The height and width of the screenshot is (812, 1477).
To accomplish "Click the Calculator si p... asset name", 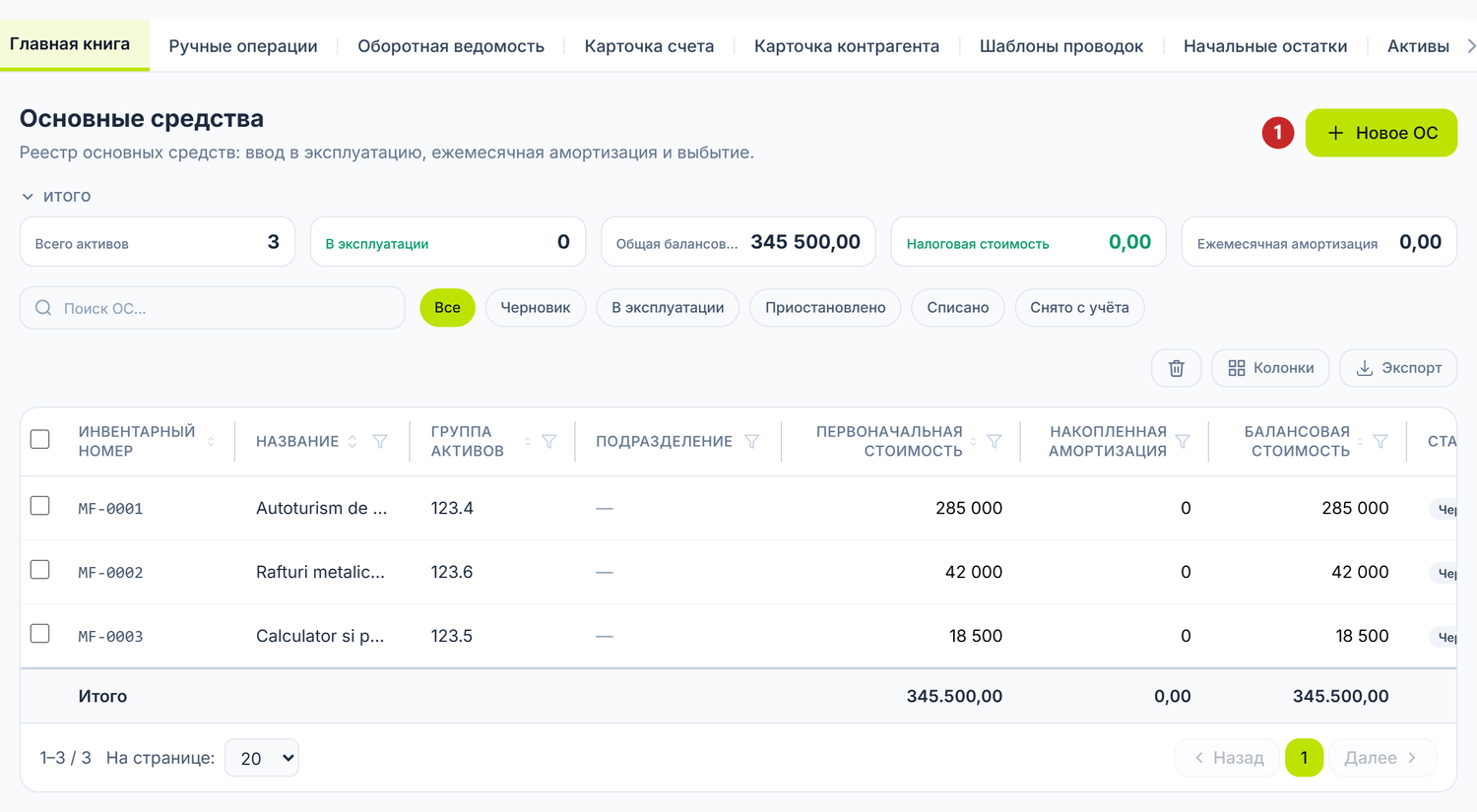I will point(320,636).
